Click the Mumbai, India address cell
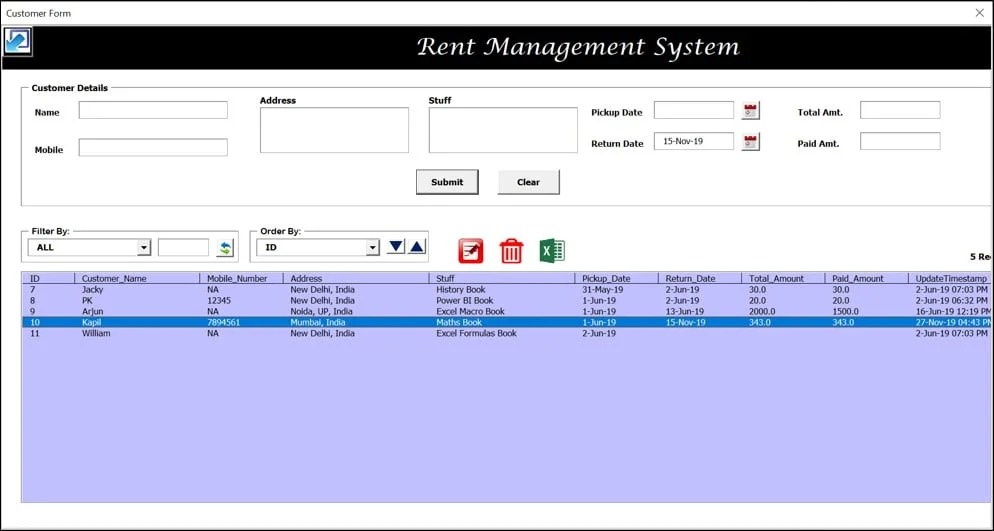This screenshot has height=531, width=994. 318,322
